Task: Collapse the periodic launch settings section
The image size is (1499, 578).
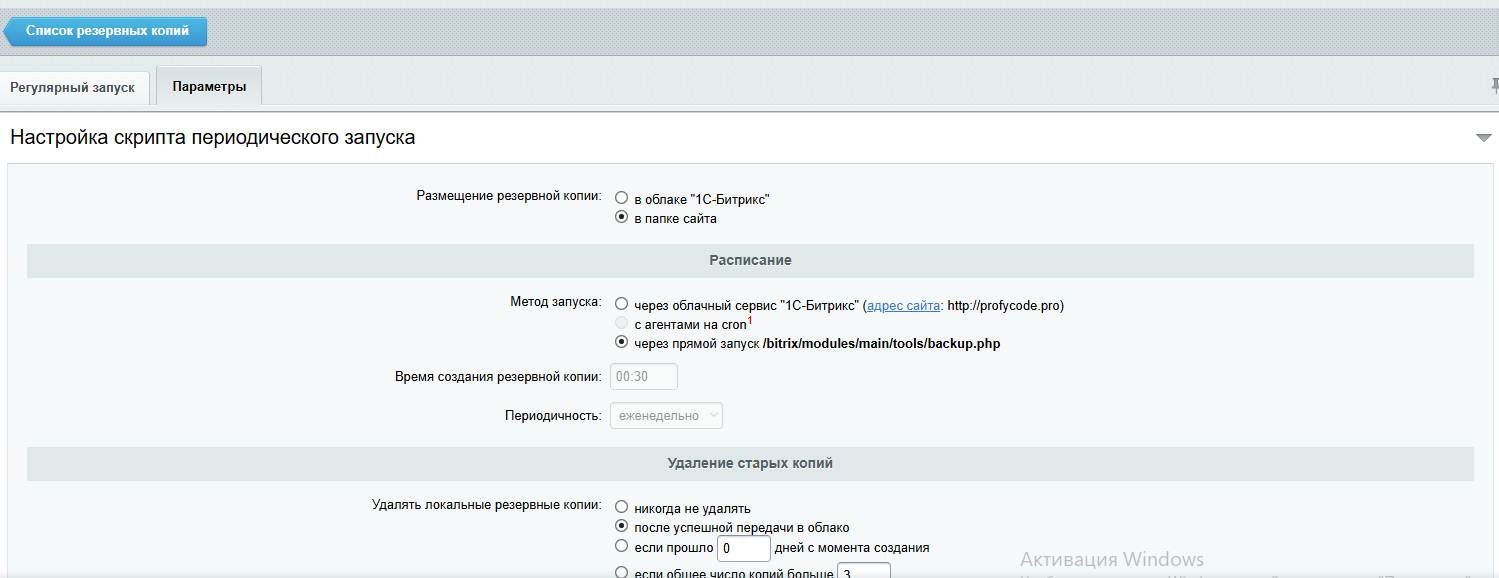Action: [1483, 138]
